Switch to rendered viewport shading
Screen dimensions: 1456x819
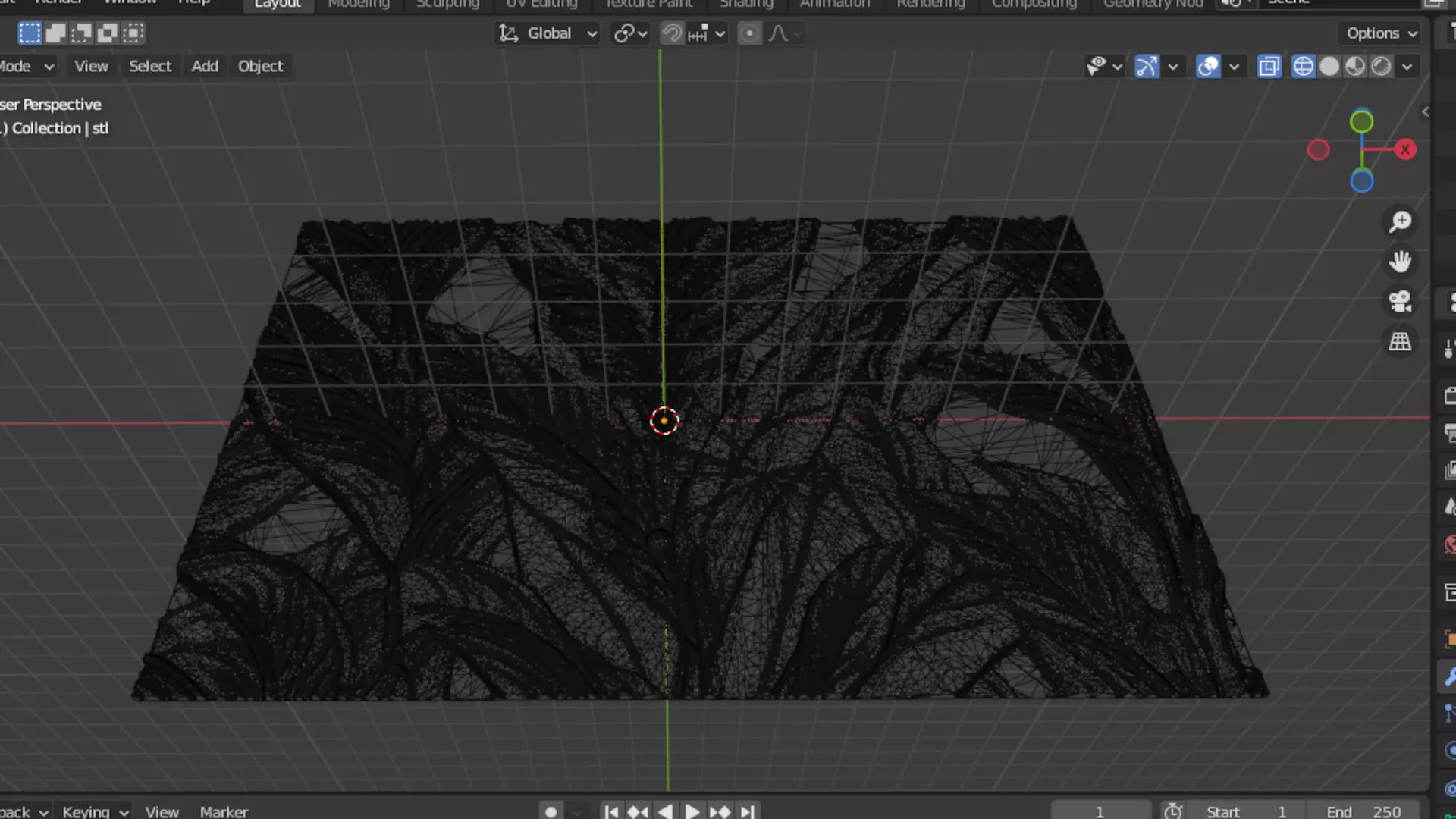(1381, 67)
